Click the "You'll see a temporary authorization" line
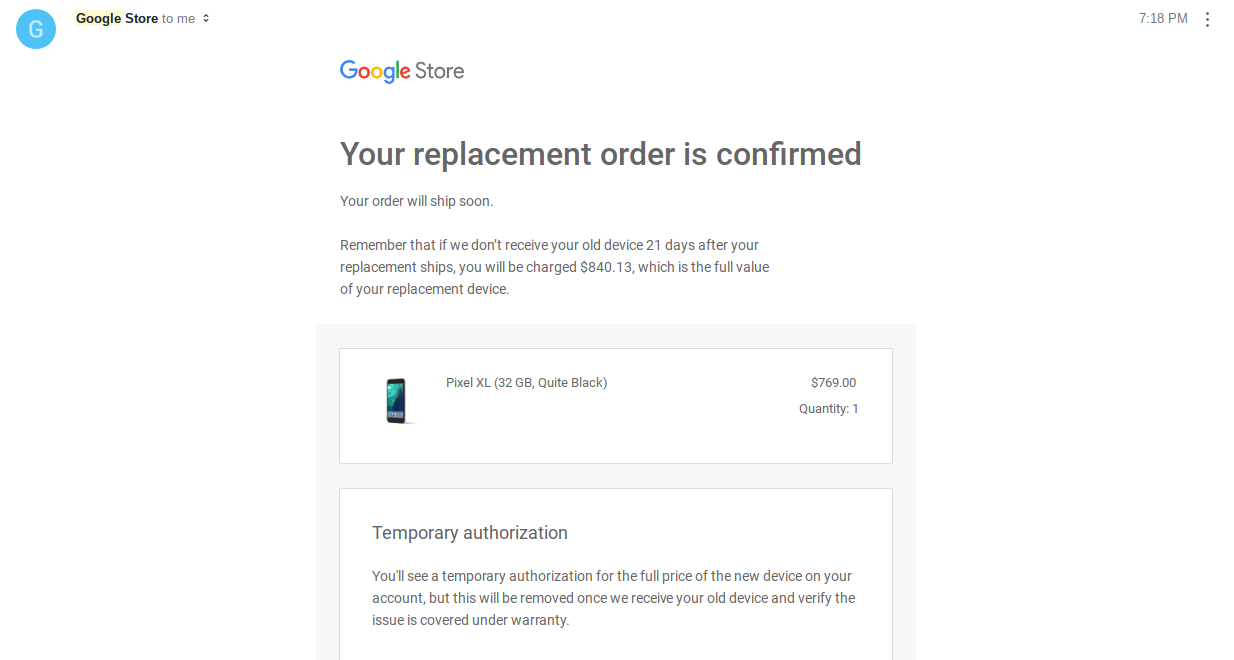Viewport: 1234px width, 660px height. click(x=611, y=576)
